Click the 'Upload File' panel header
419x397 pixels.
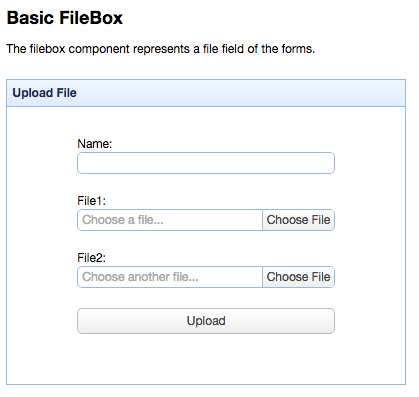[206, 93]
